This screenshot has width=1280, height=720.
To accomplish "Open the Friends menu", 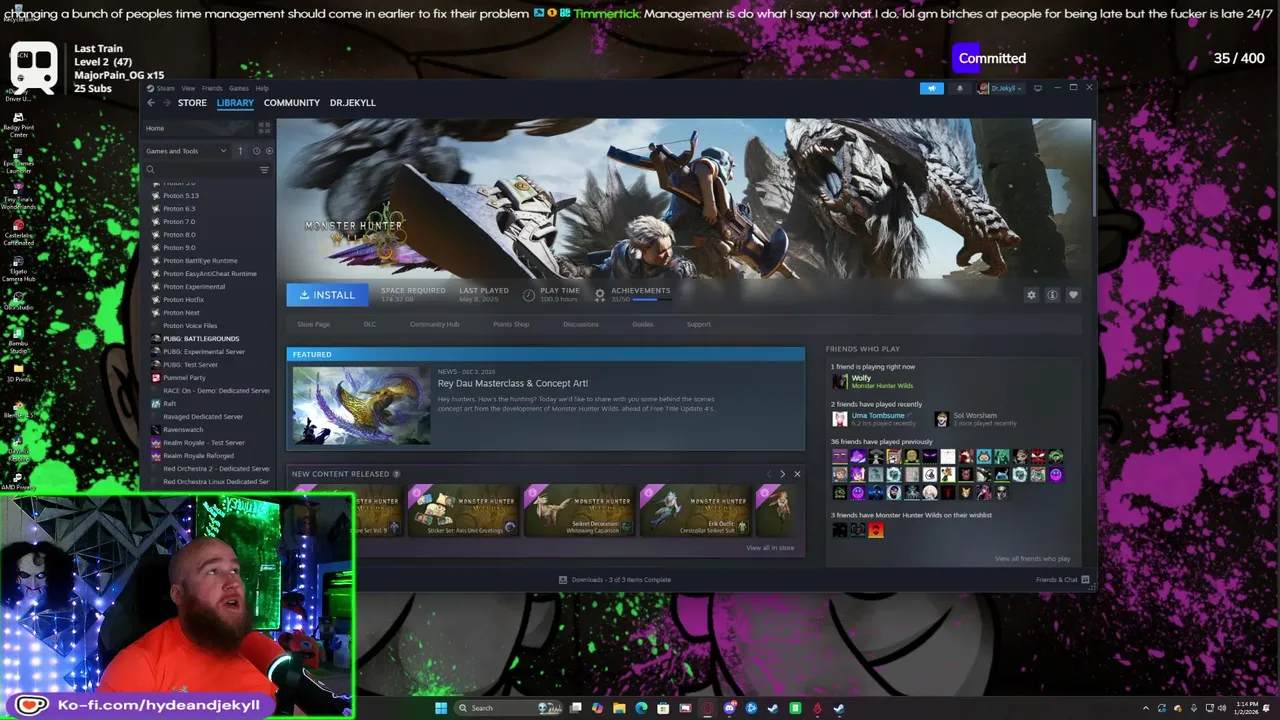I will (x=212, y=88).
